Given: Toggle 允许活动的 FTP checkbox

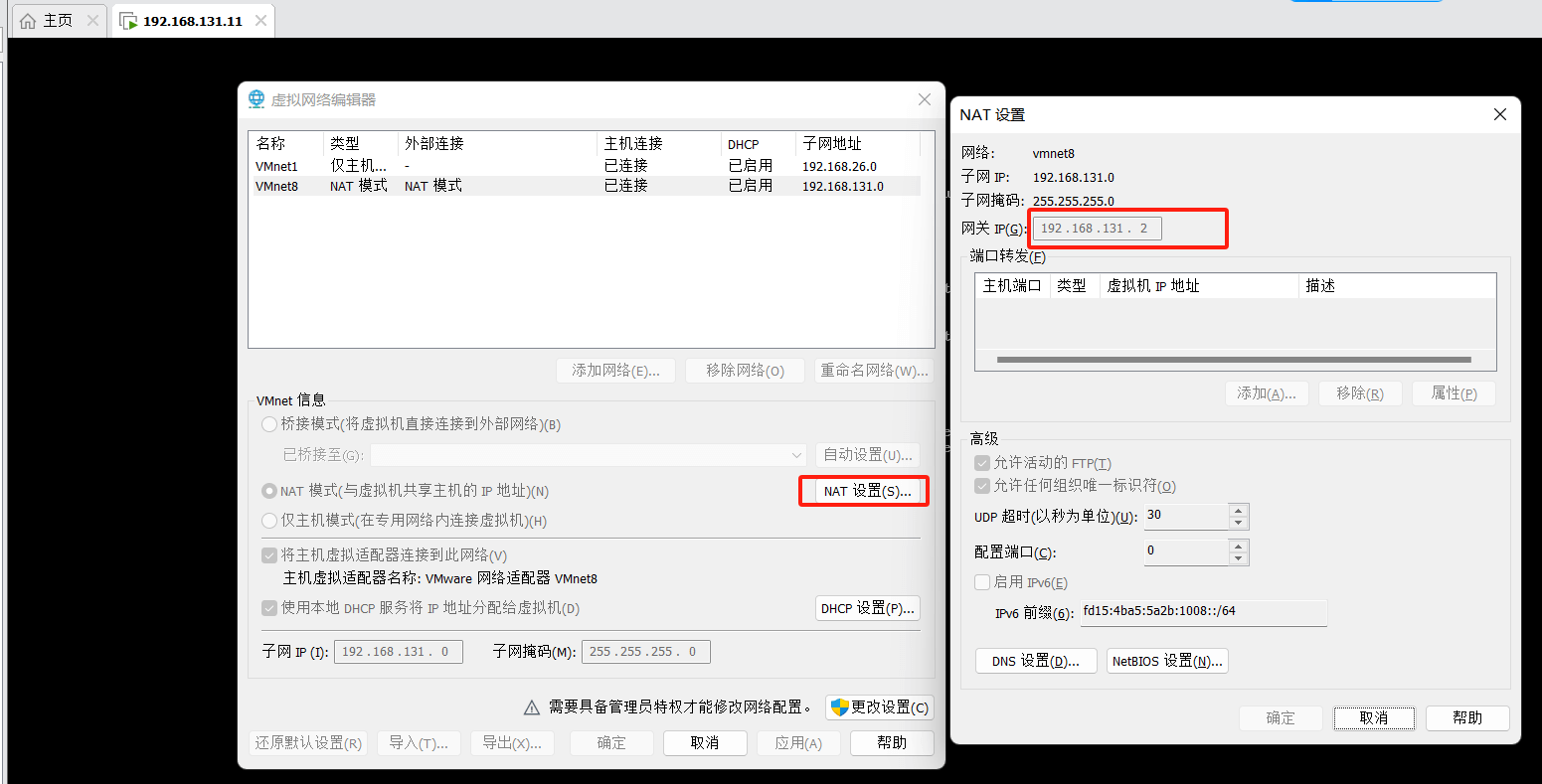Looking at the screenshot, I should click(x=982, y=463).
